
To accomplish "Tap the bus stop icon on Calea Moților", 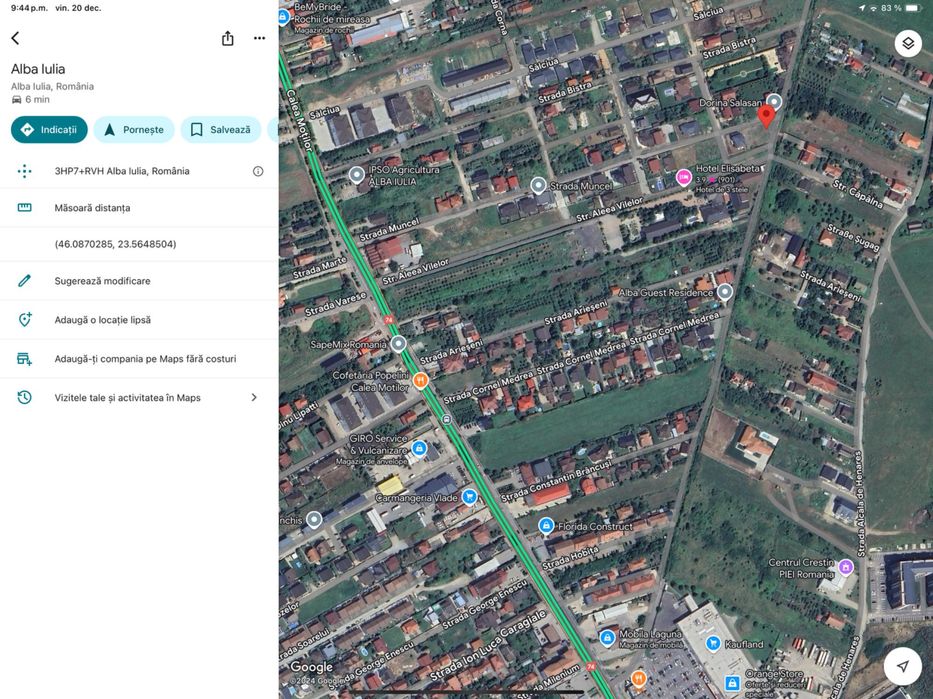I will [x=447, y=419].
